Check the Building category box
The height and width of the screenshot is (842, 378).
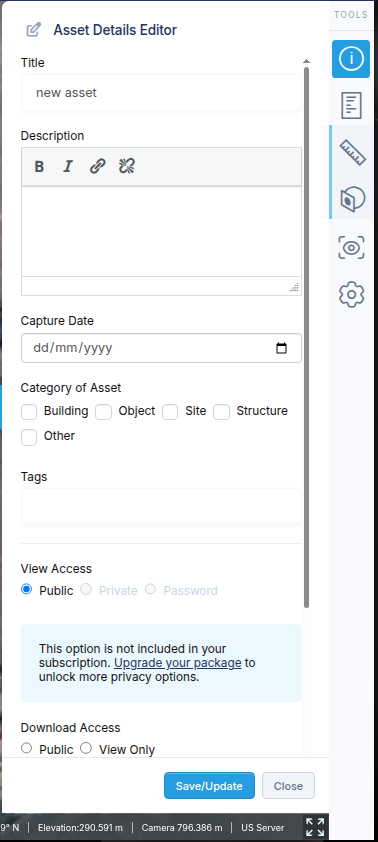(29, 412)
